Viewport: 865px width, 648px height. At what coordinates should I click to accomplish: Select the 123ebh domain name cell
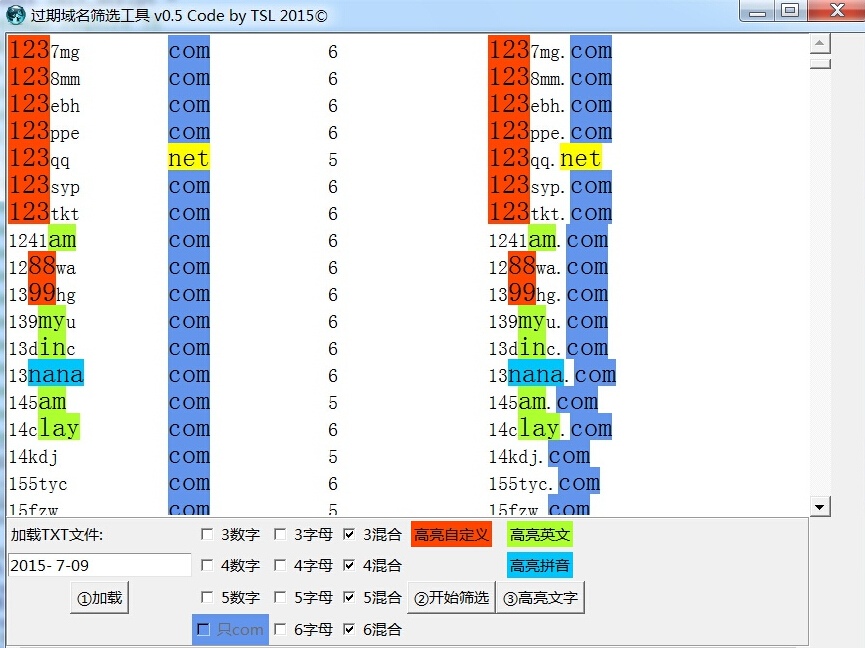pos(44,105)
